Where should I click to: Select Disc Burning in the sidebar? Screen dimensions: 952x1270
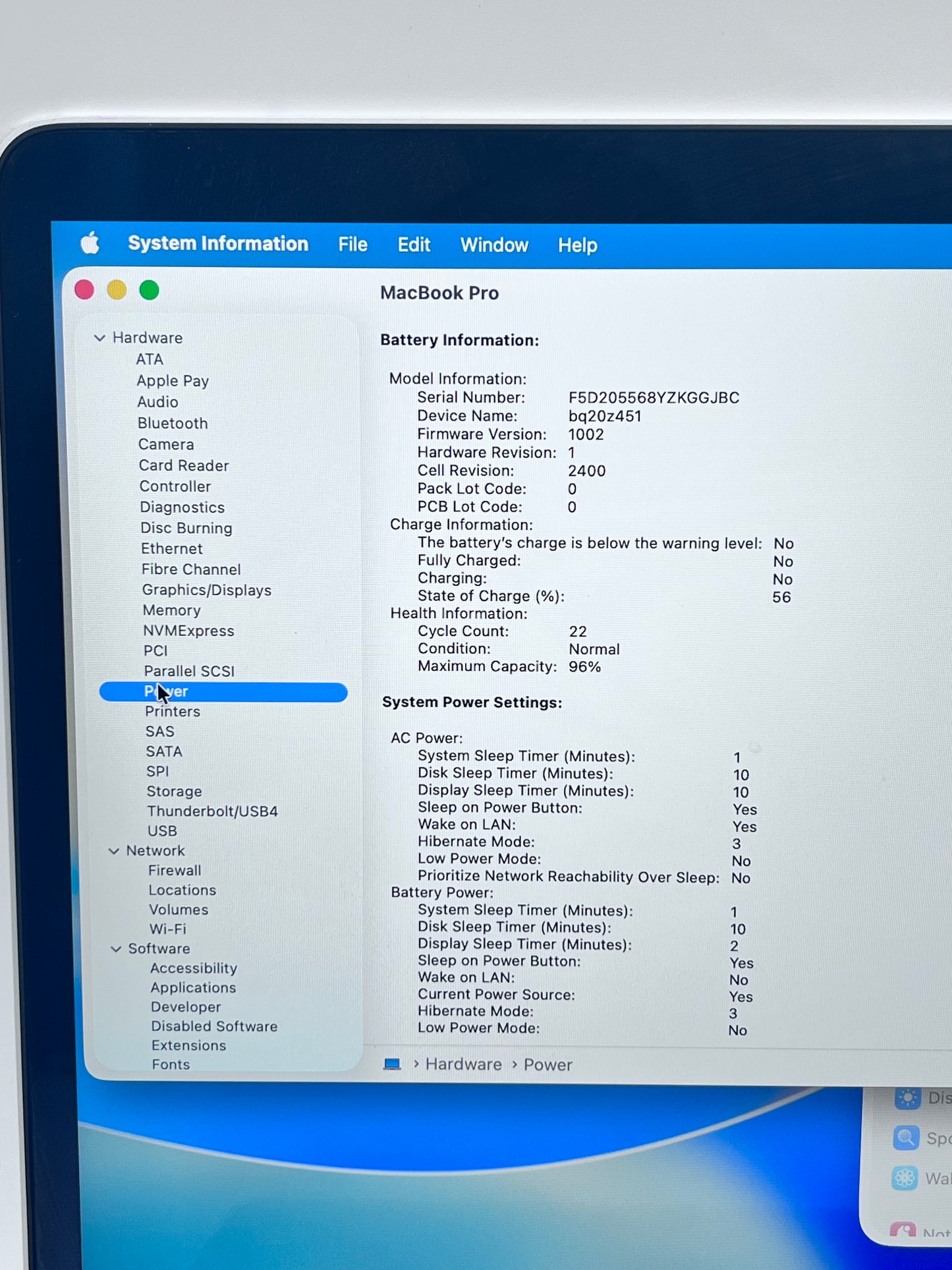186,528
